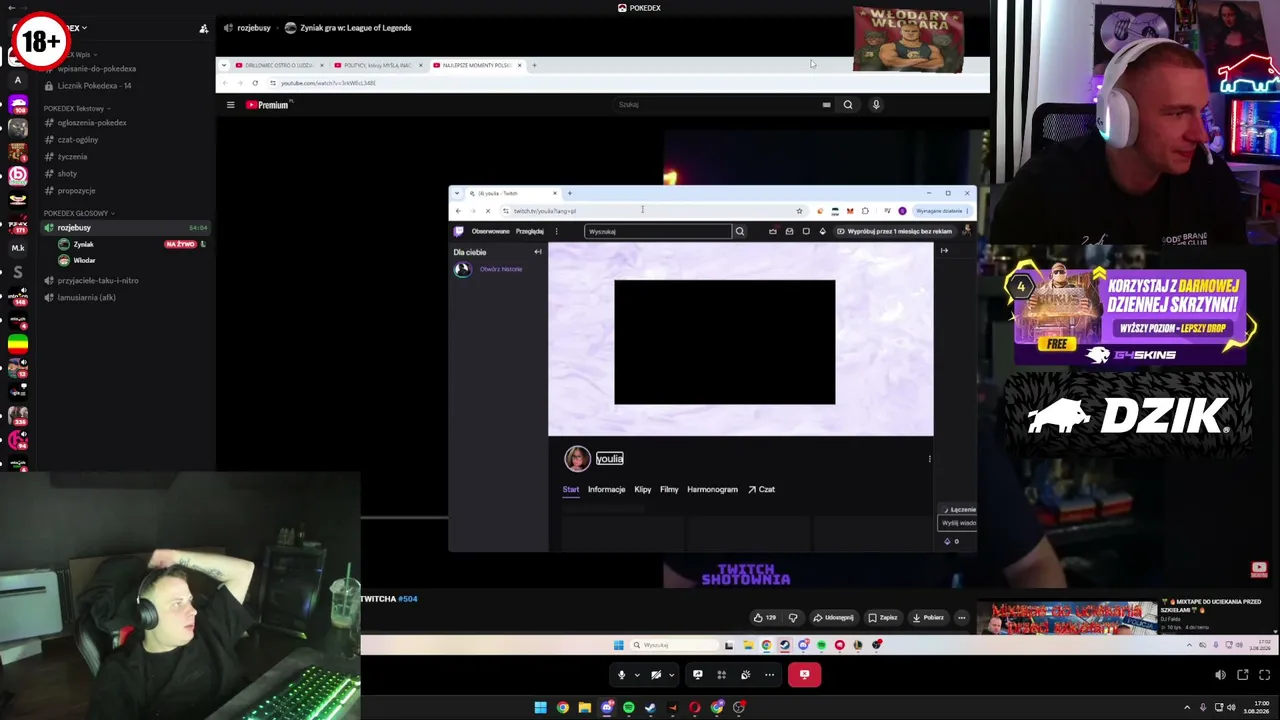Open File Explorer from the Windows taskbar
This screenshot has height=720, width=1280.
click(584, 708)
